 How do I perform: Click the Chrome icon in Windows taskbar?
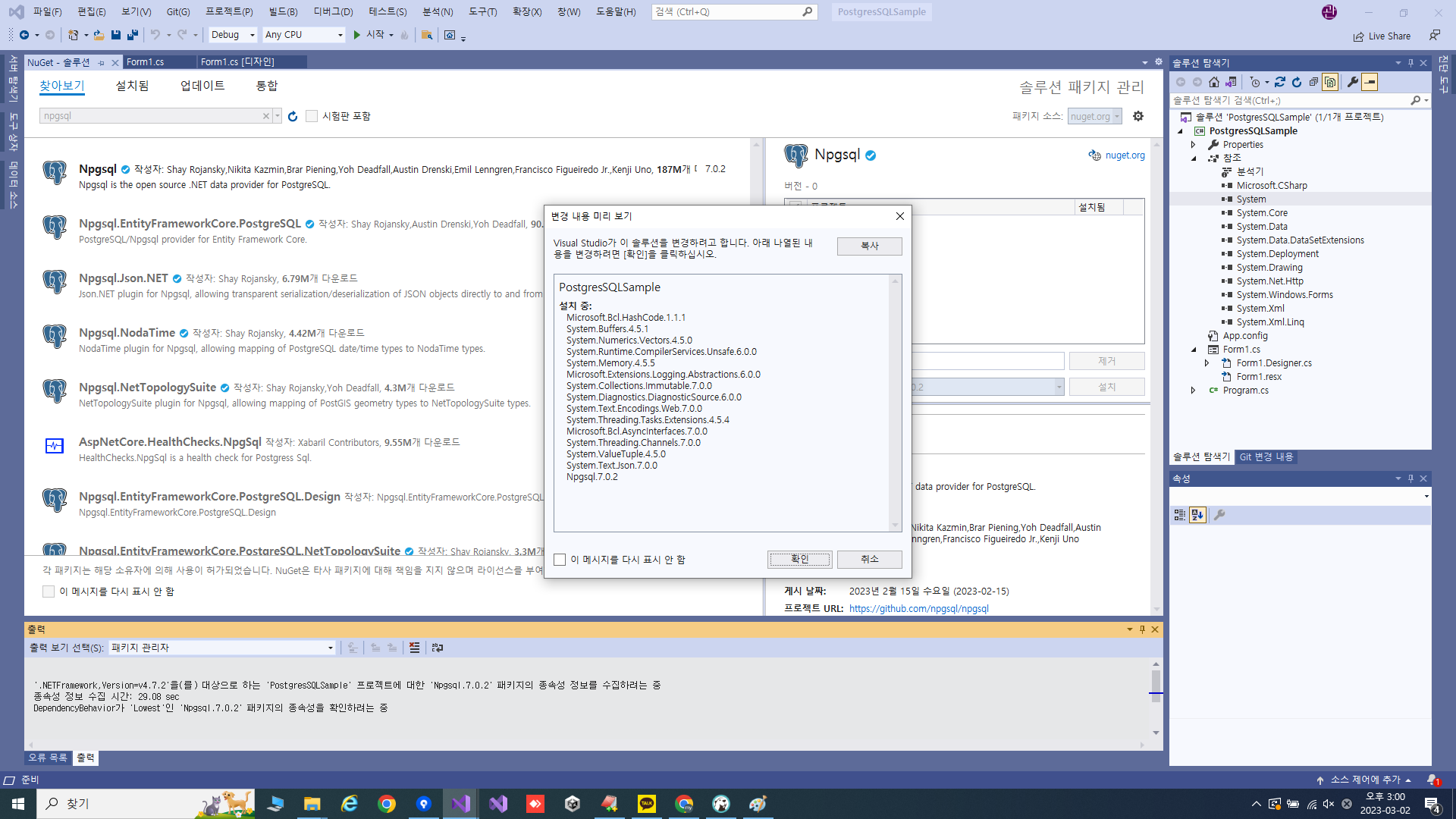(x=387, y=804)
